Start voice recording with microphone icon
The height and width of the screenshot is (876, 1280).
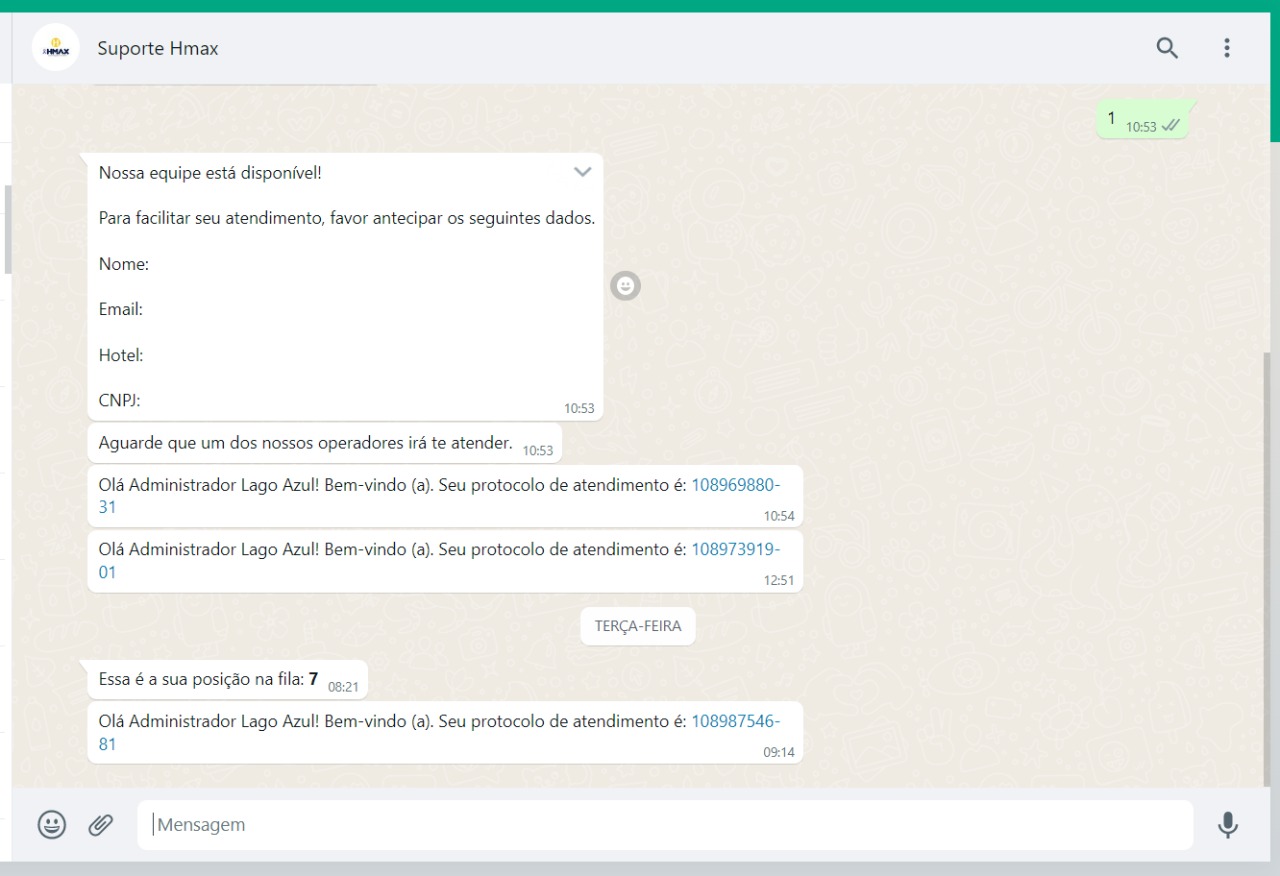tap(1228, 825)
